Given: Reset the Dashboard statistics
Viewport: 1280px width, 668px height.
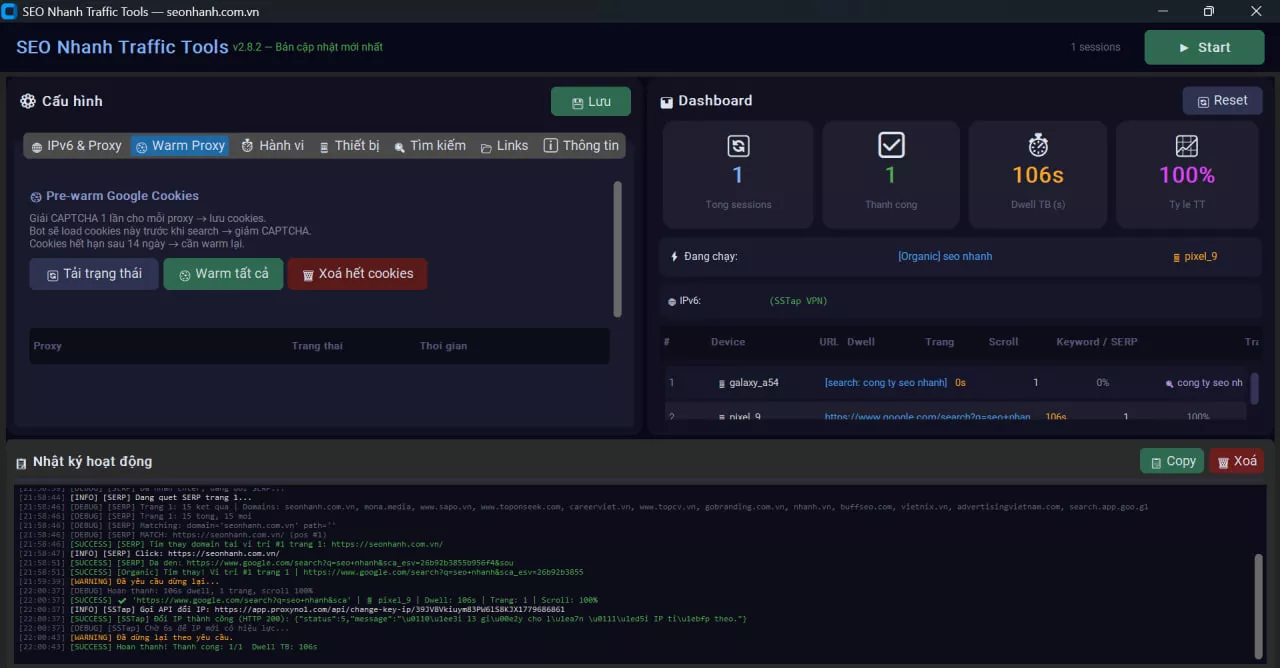Looking at the screenshot, I should pyautogui.click(x=1222, y=101).
